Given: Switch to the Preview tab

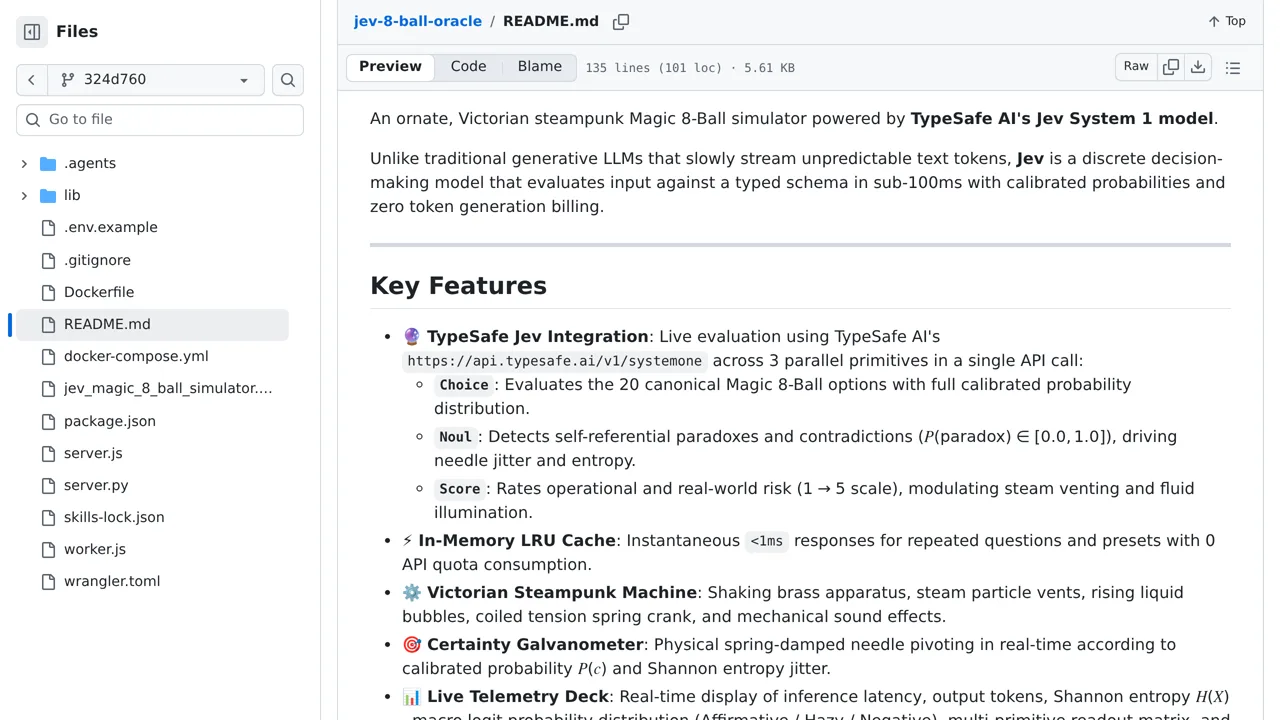Looking at the screenshot, I should point(390,67).
